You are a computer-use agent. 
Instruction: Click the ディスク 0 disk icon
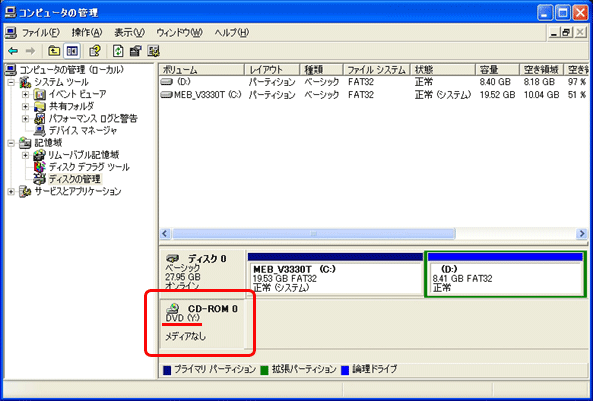[x=172, y=259]
